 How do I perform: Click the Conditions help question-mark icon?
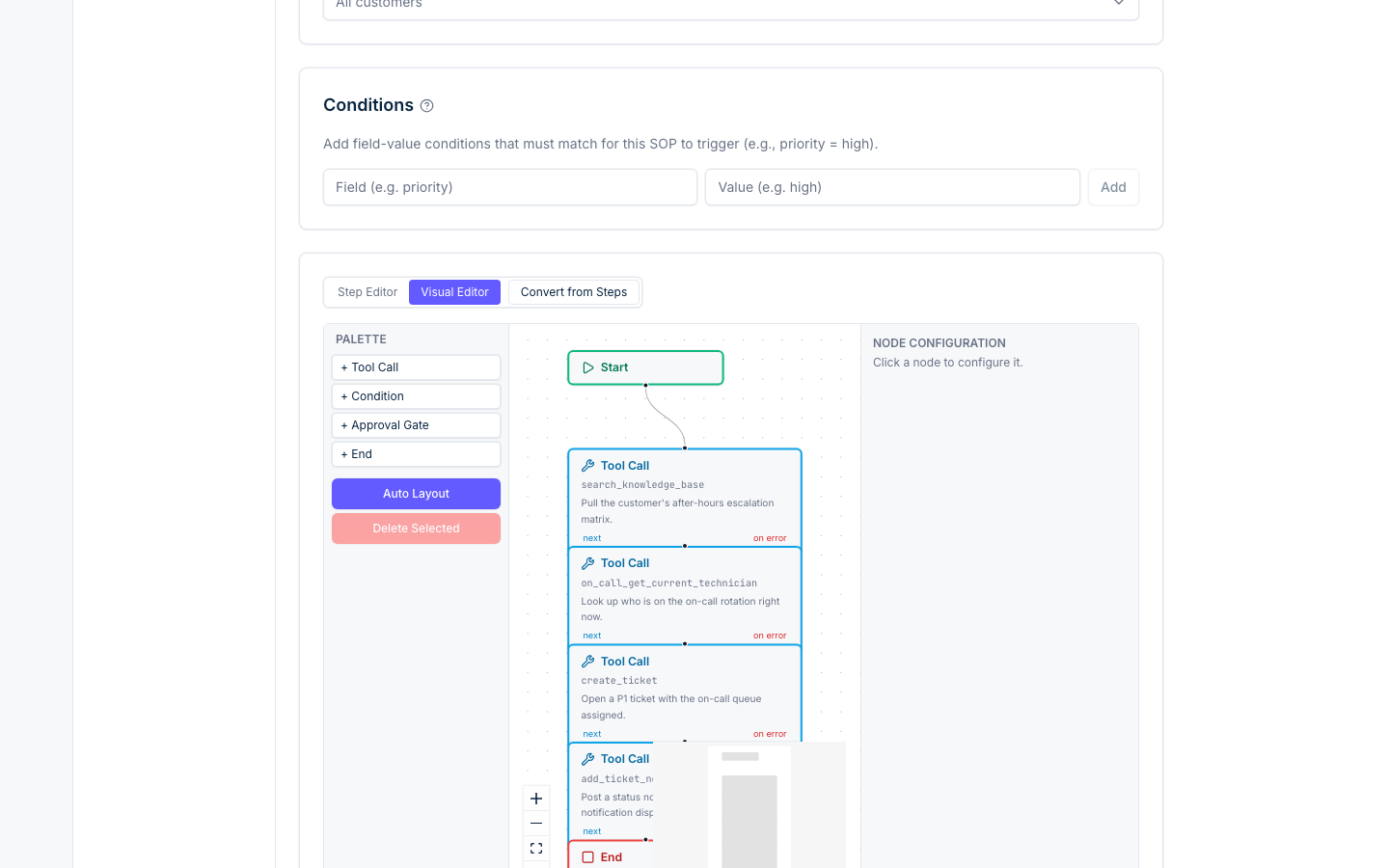tap(426, 106)
